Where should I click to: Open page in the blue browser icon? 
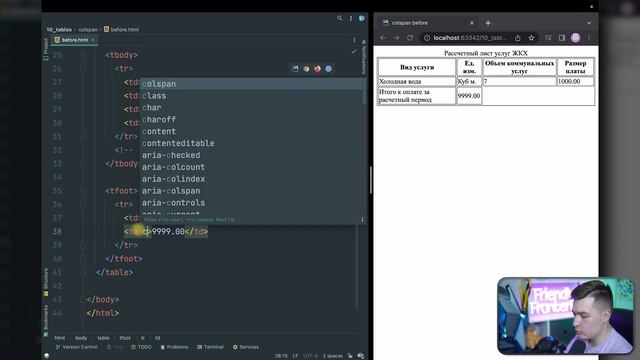(328, 69)
